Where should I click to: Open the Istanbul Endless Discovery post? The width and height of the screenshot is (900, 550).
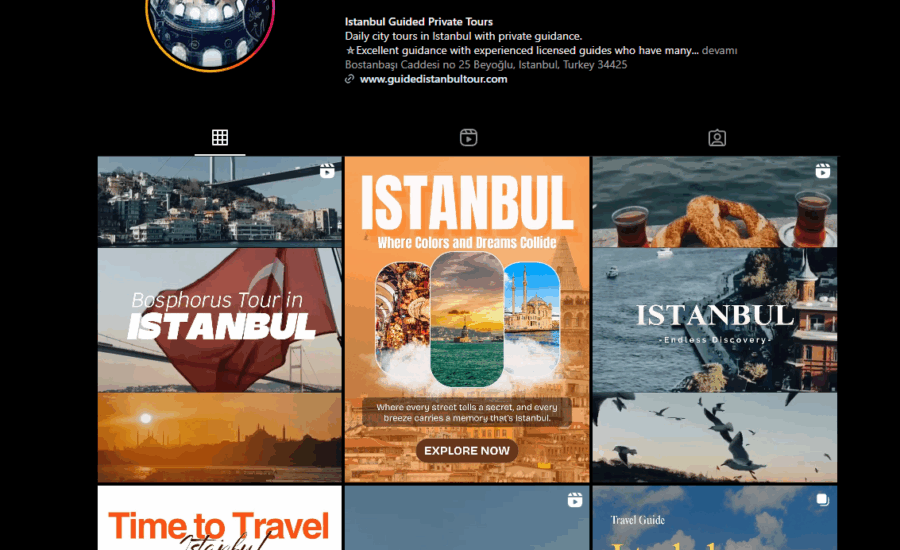pyautogui.click(x=714, y=320)
